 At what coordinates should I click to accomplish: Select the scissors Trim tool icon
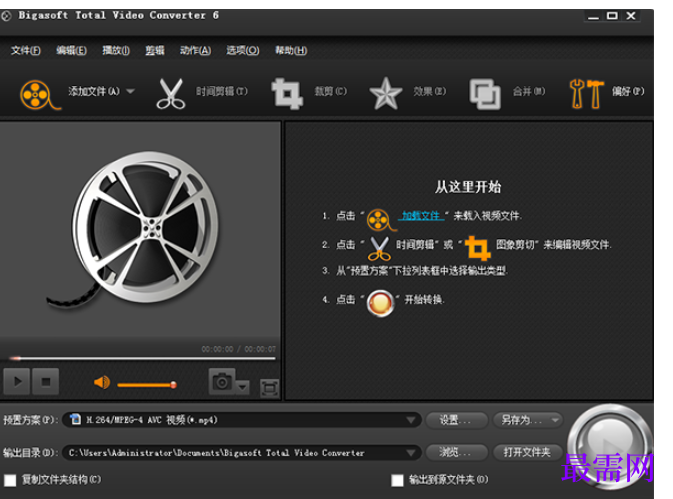[170, 94]
